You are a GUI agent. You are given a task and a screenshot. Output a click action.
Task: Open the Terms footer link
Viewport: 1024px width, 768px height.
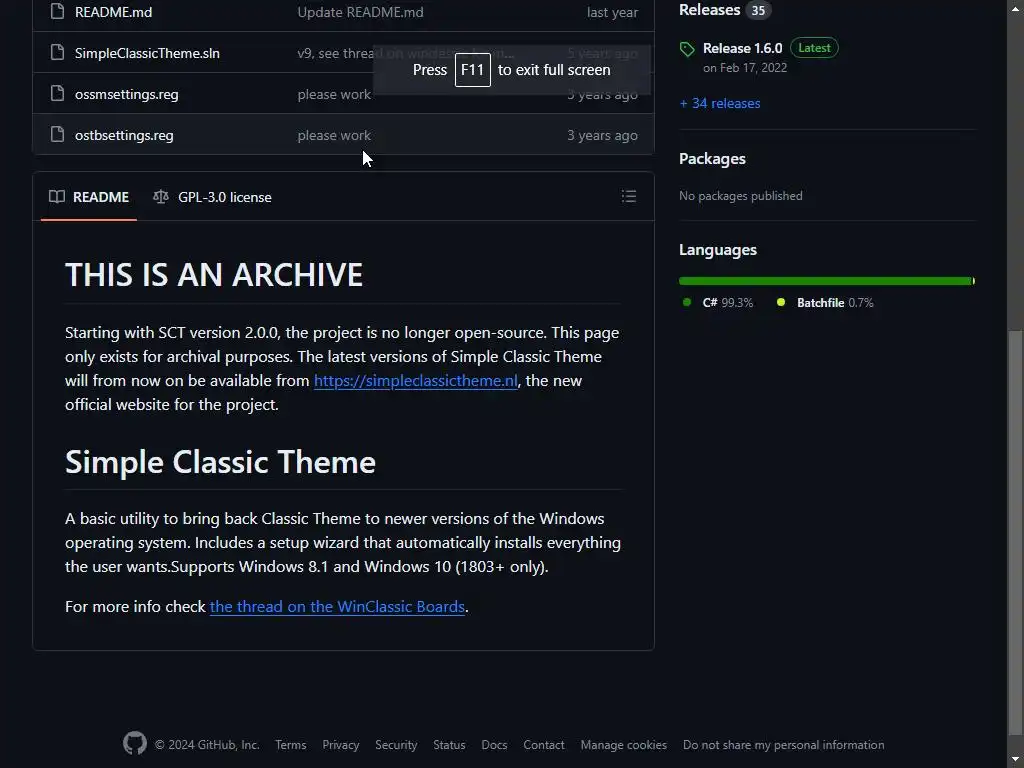[291, 744]
